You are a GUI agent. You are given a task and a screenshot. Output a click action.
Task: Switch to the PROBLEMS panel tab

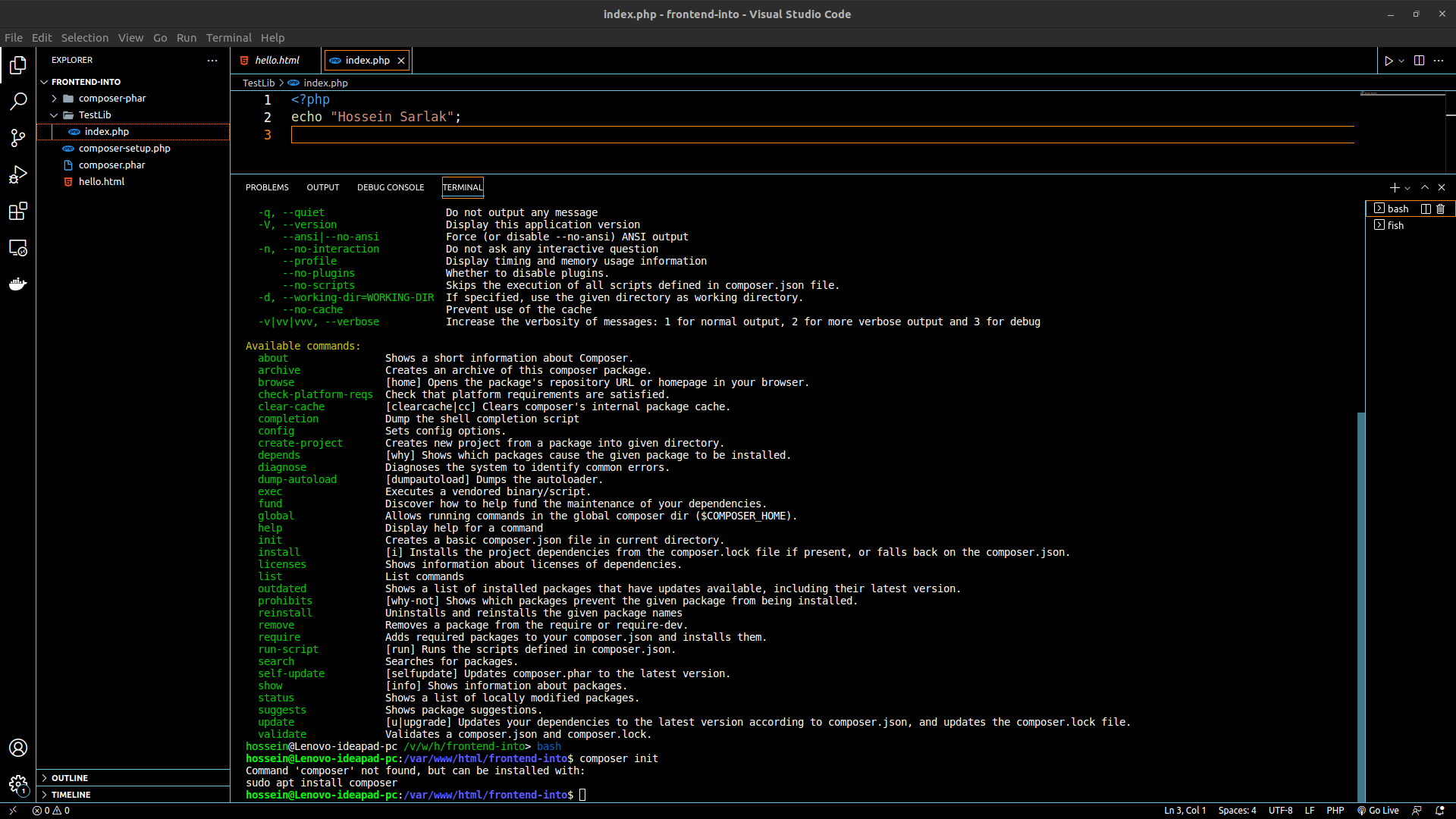[x=267, y=187]
